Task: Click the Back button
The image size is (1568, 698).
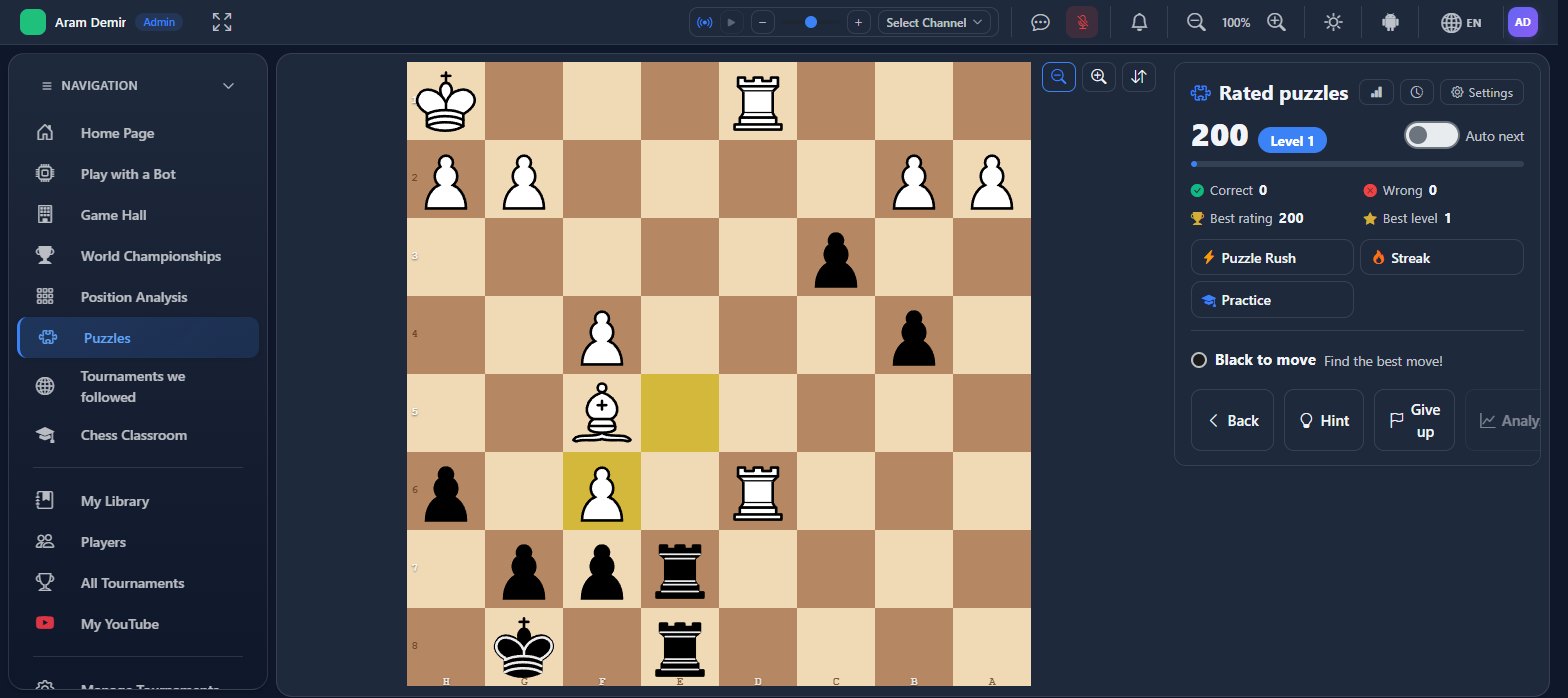Action: pyautogui.click(x=1232, y=420)
